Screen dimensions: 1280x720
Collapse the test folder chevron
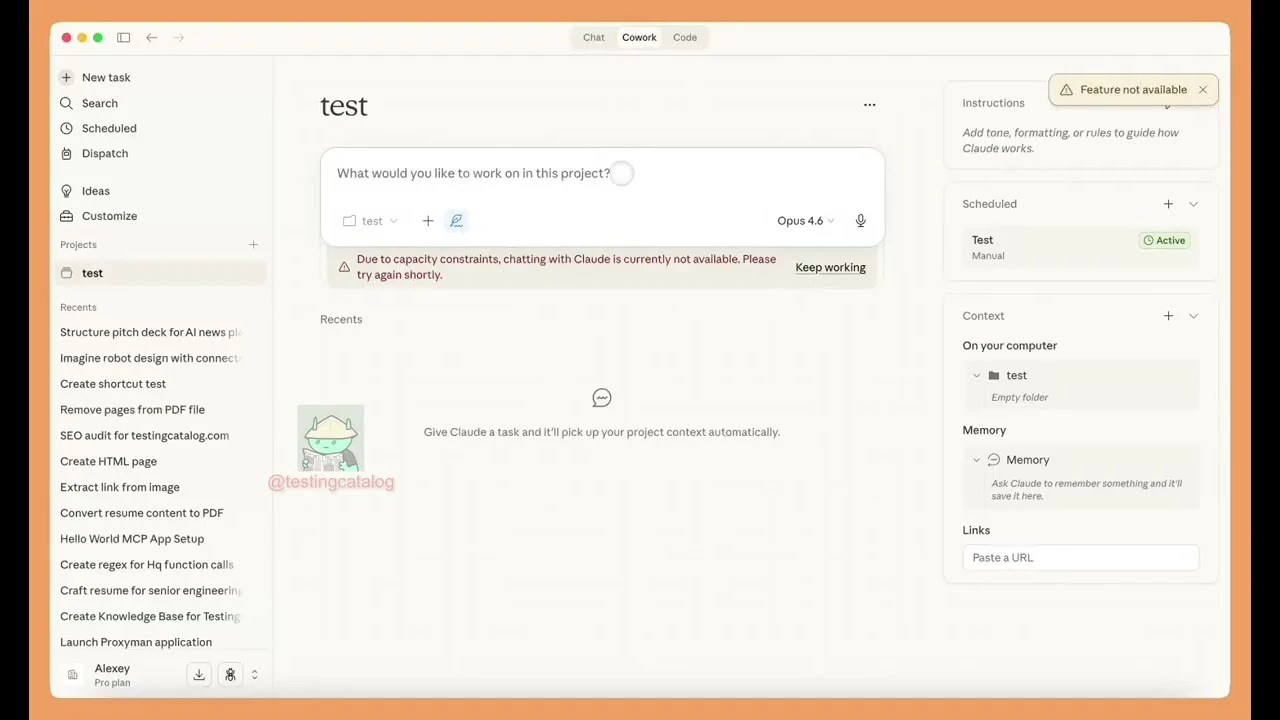click(x=977, y=375)
